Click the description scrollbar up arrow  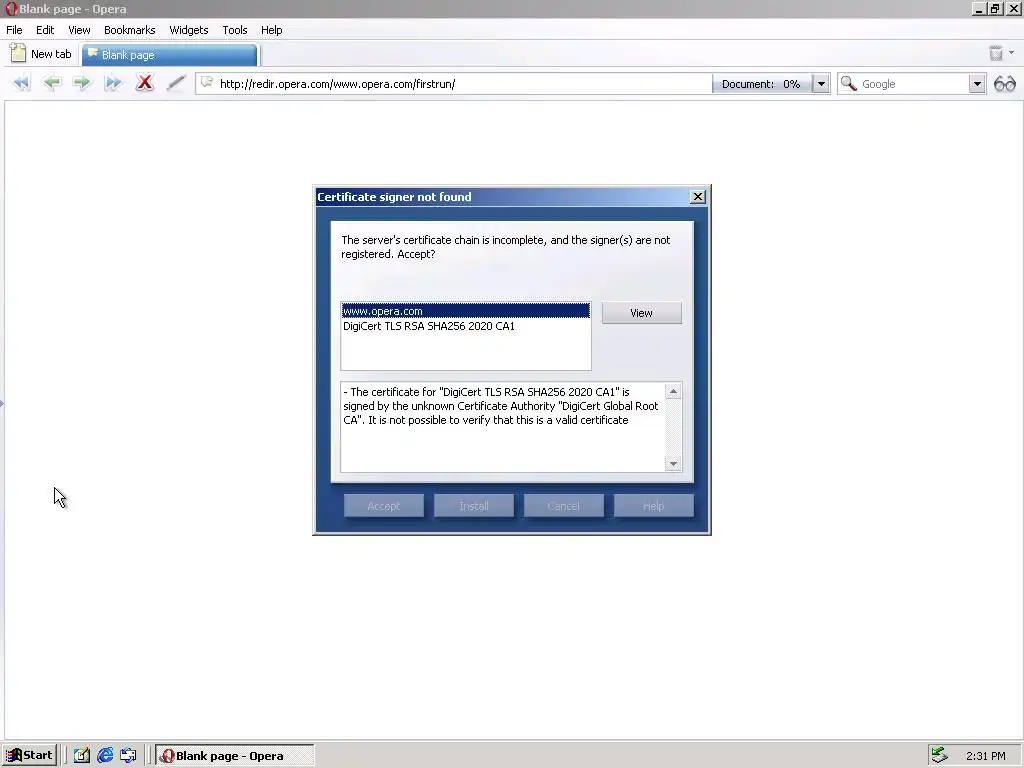click(x=673, y=391)
